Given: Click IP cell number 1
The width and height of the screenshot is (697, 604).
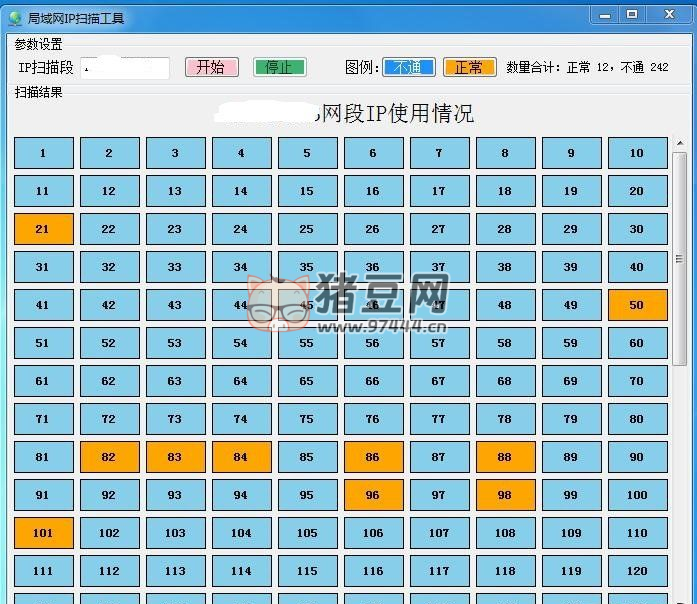Looking at the screenshot, I should coord(43,153).
